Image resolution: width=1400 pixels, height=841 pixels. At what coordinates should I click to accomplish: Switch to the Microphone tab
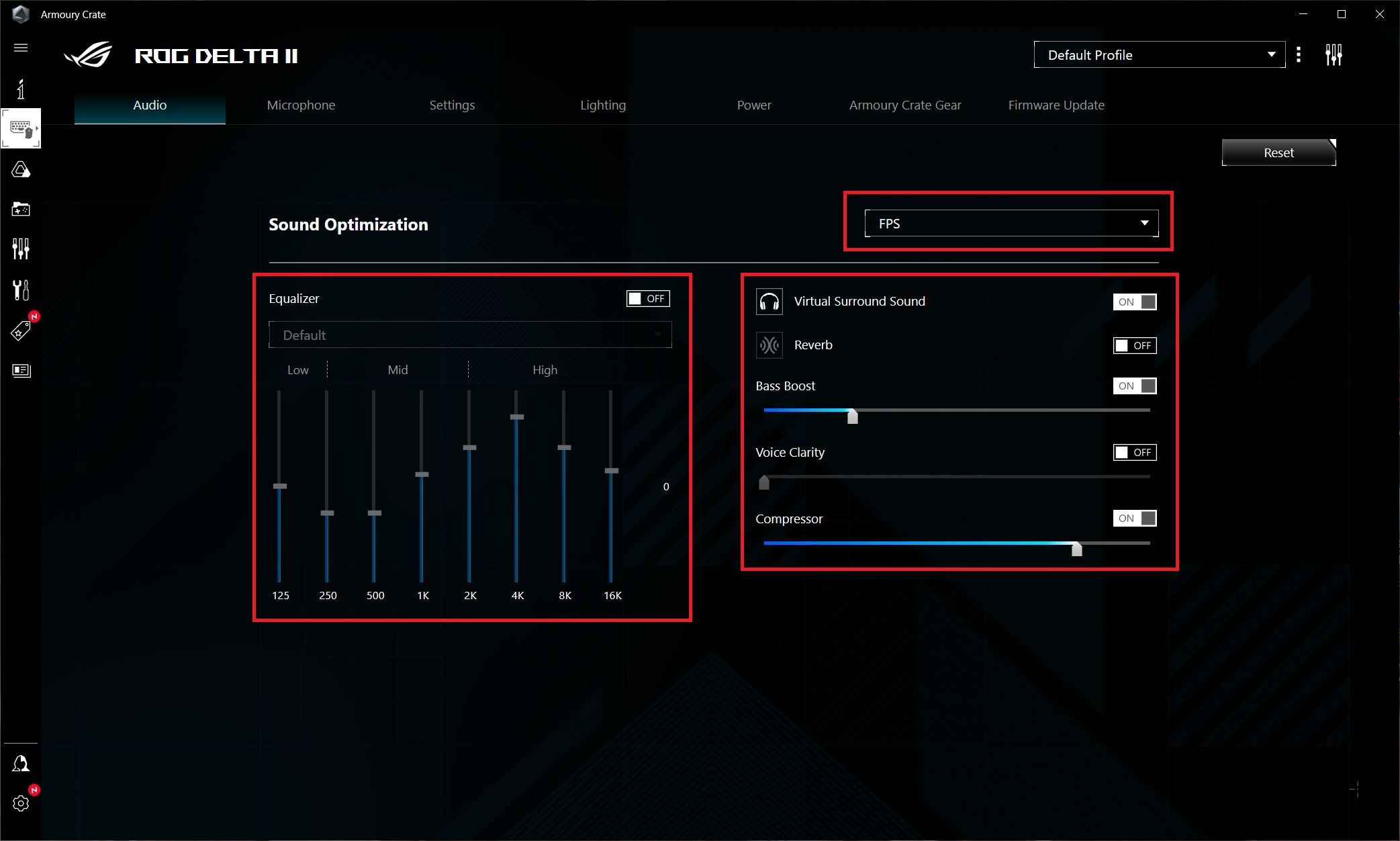point(301,105)
